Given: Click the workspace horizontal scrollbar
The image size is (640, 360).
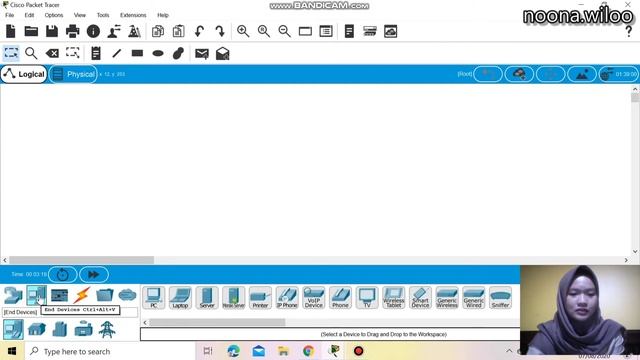Looking at the screenshot, I should (x=82, y=260).
